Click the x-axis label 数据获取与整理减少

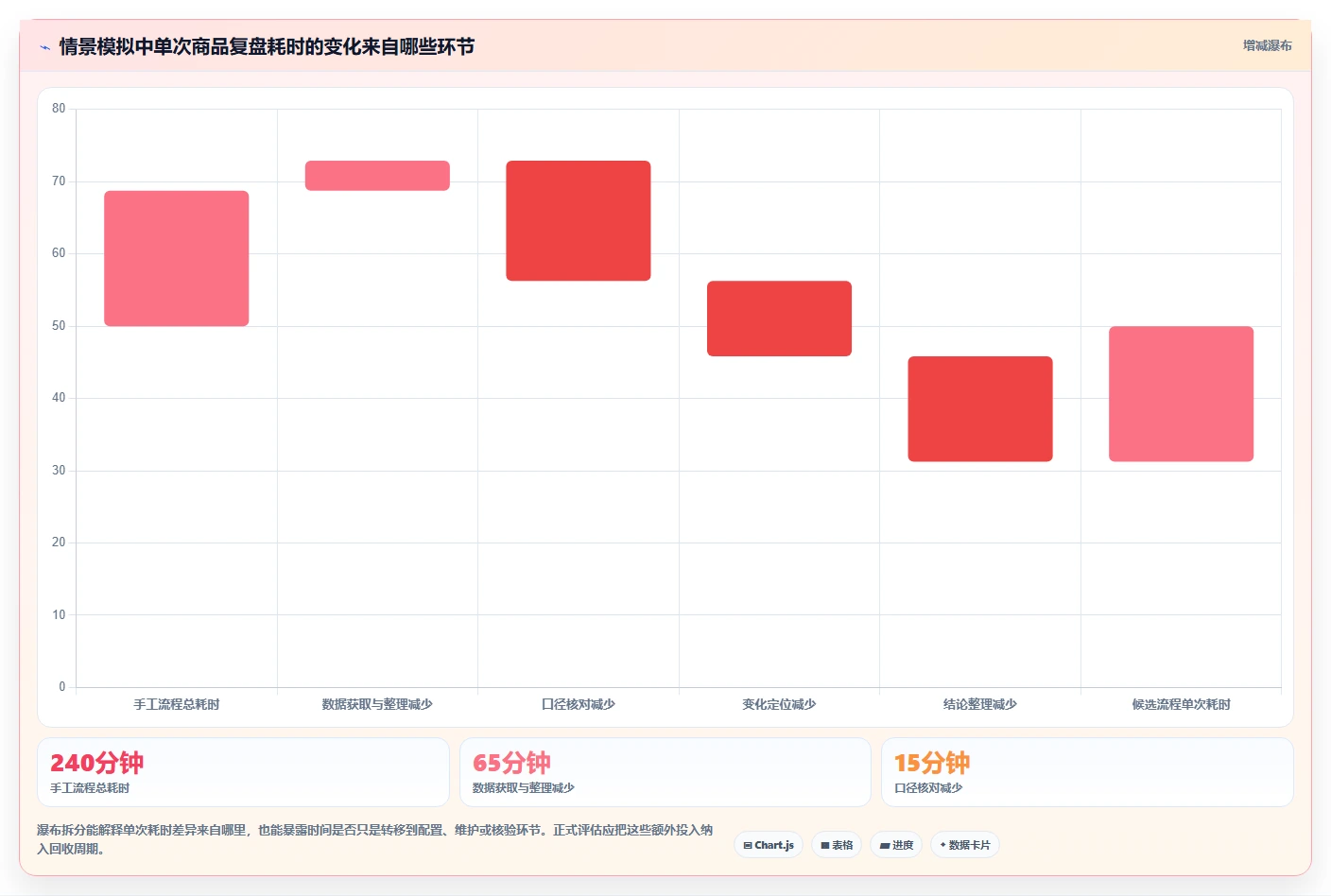pyautogui.click(x=377, y=704)
